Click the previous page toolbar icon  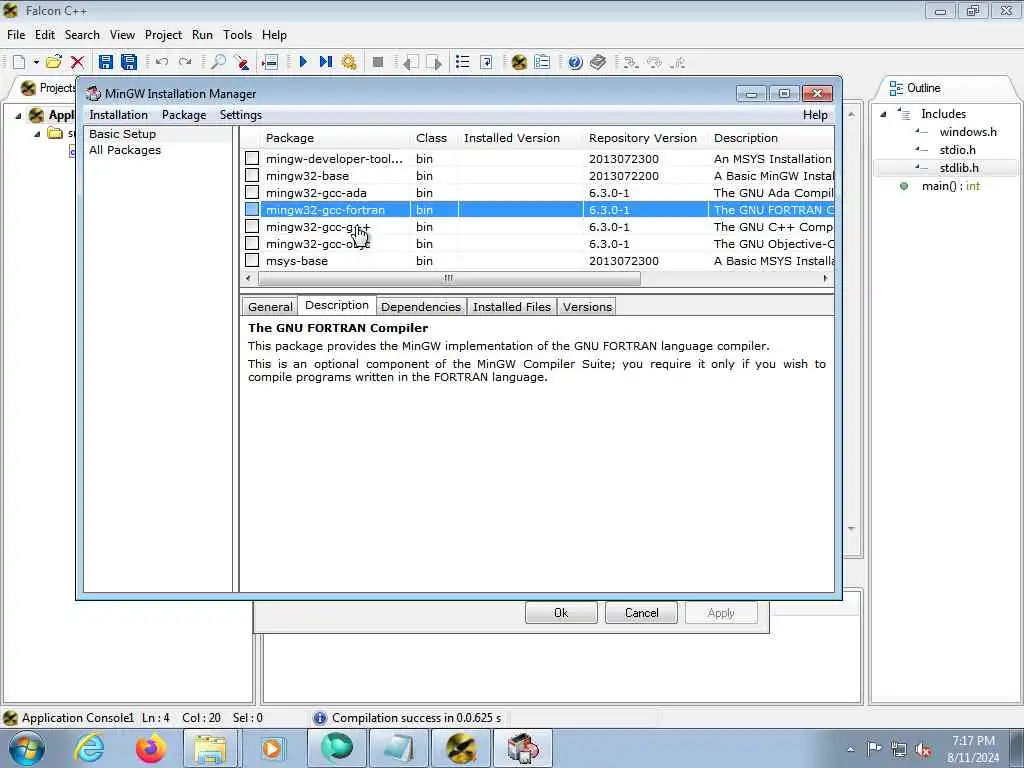point(410,62)
